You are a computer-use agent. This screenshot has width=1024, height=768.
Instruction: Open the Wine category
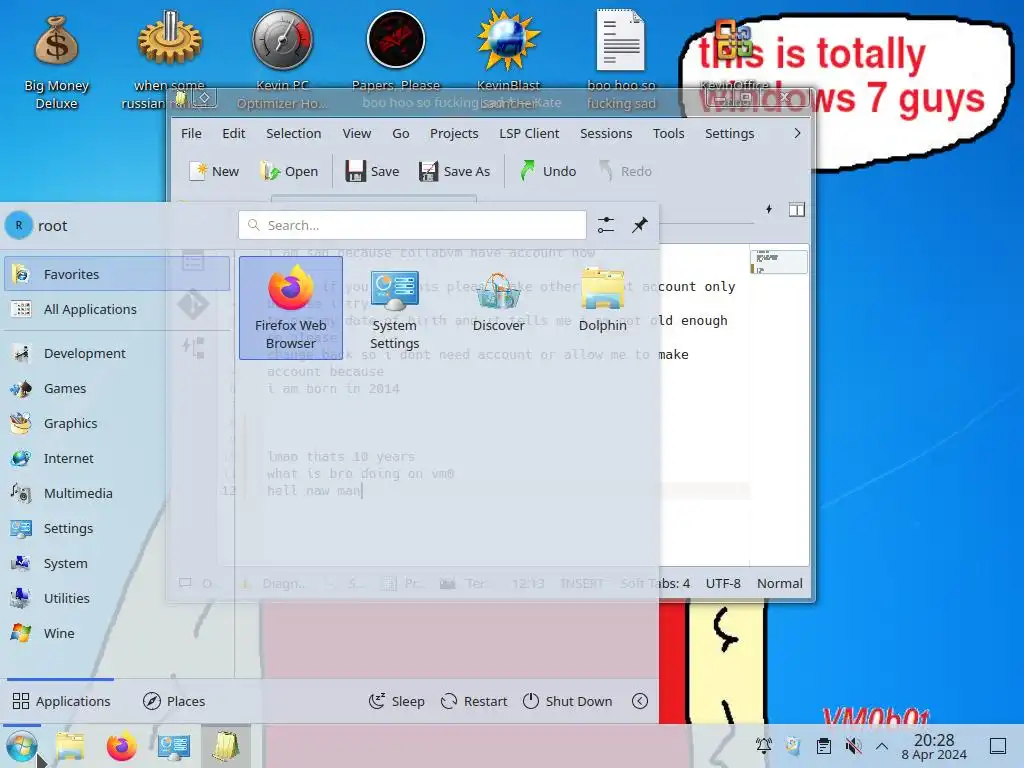(117, 633)
